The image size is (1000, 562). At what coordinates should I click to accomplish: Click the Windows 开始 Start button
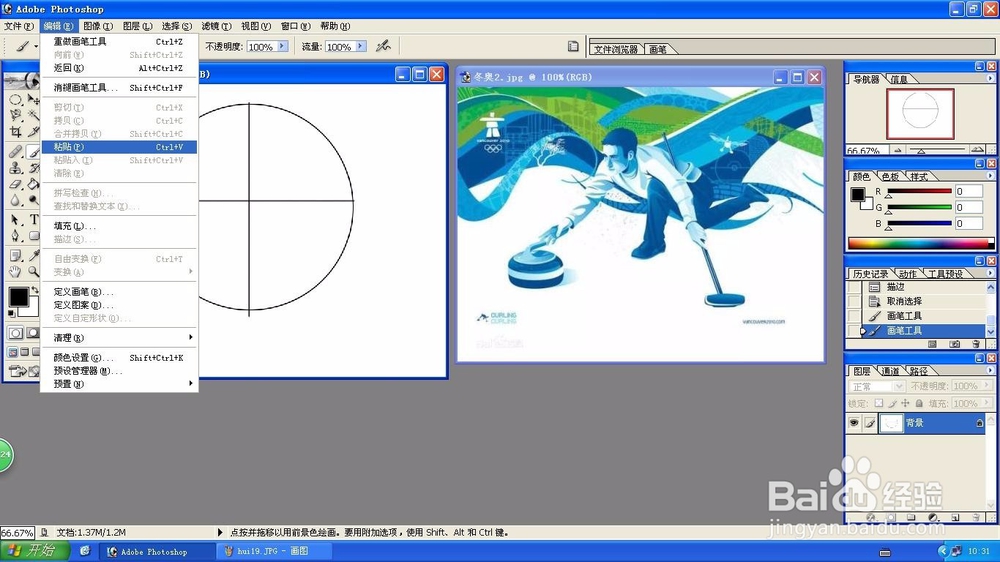[33, 551]
